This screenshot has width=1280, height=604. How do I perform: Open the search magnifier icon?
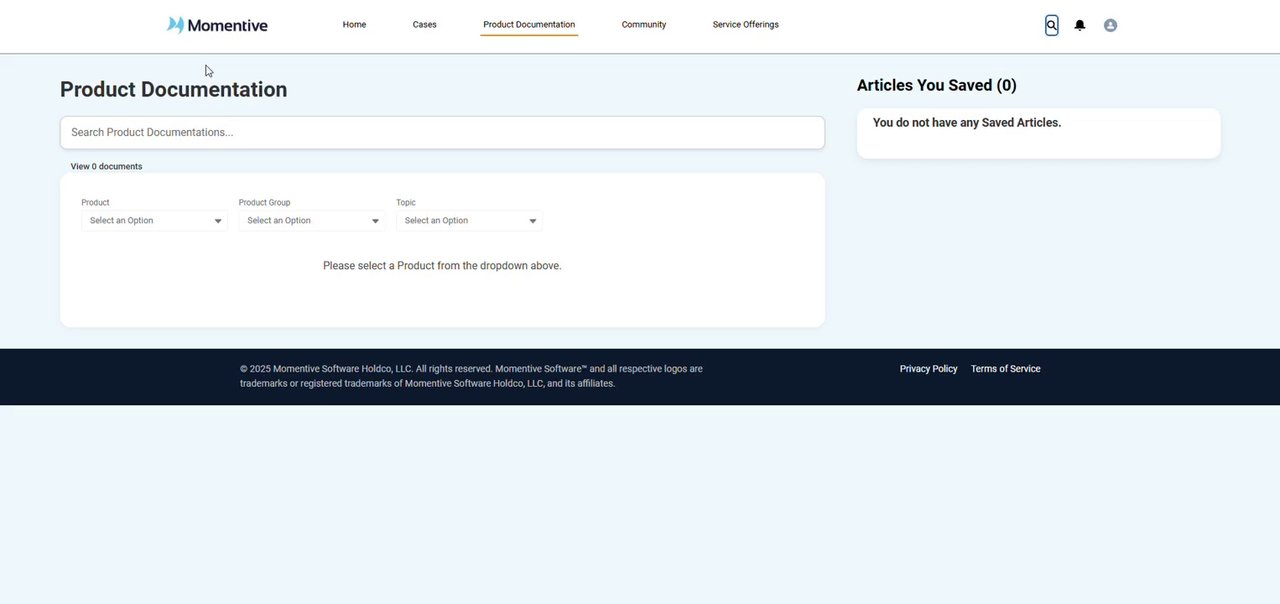[1051, 25]
